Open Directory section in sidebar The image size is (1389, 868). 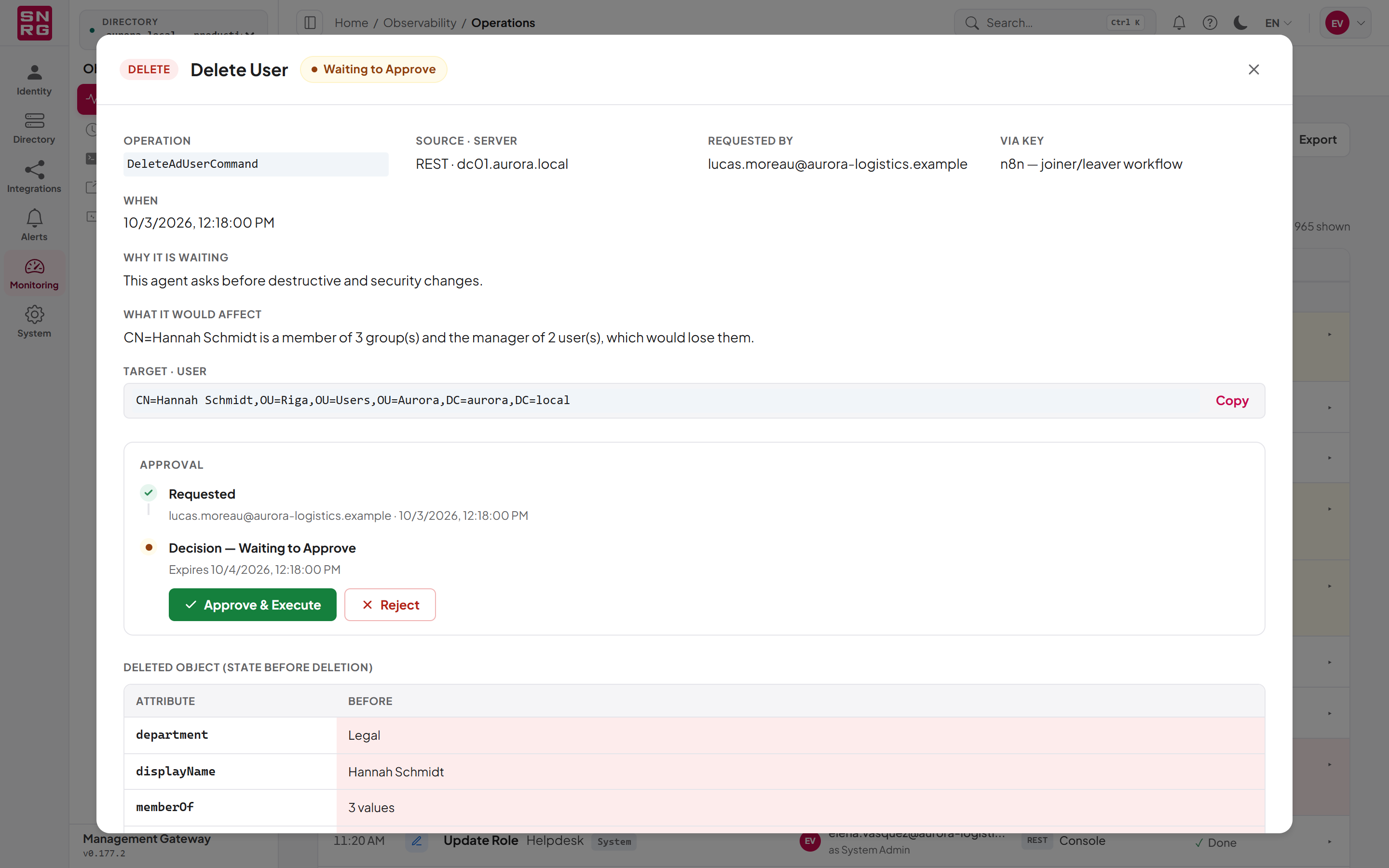[34, 128]
